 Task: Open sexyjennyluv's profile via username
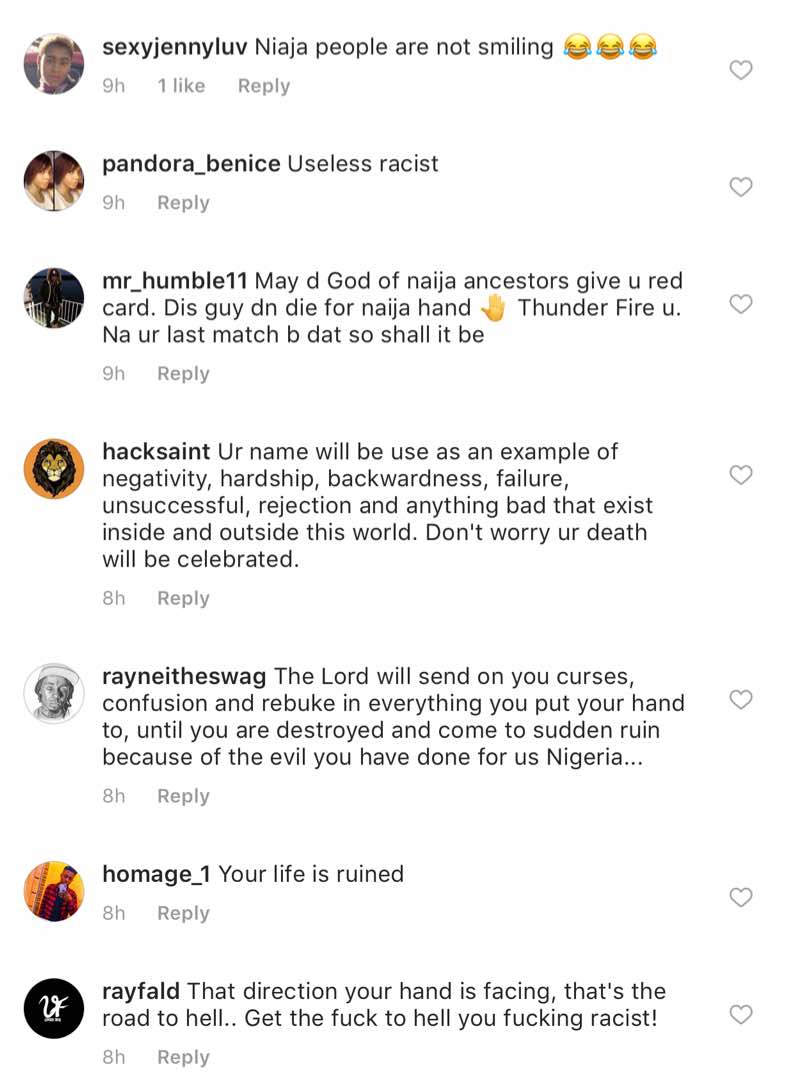[x=175, y=46]
